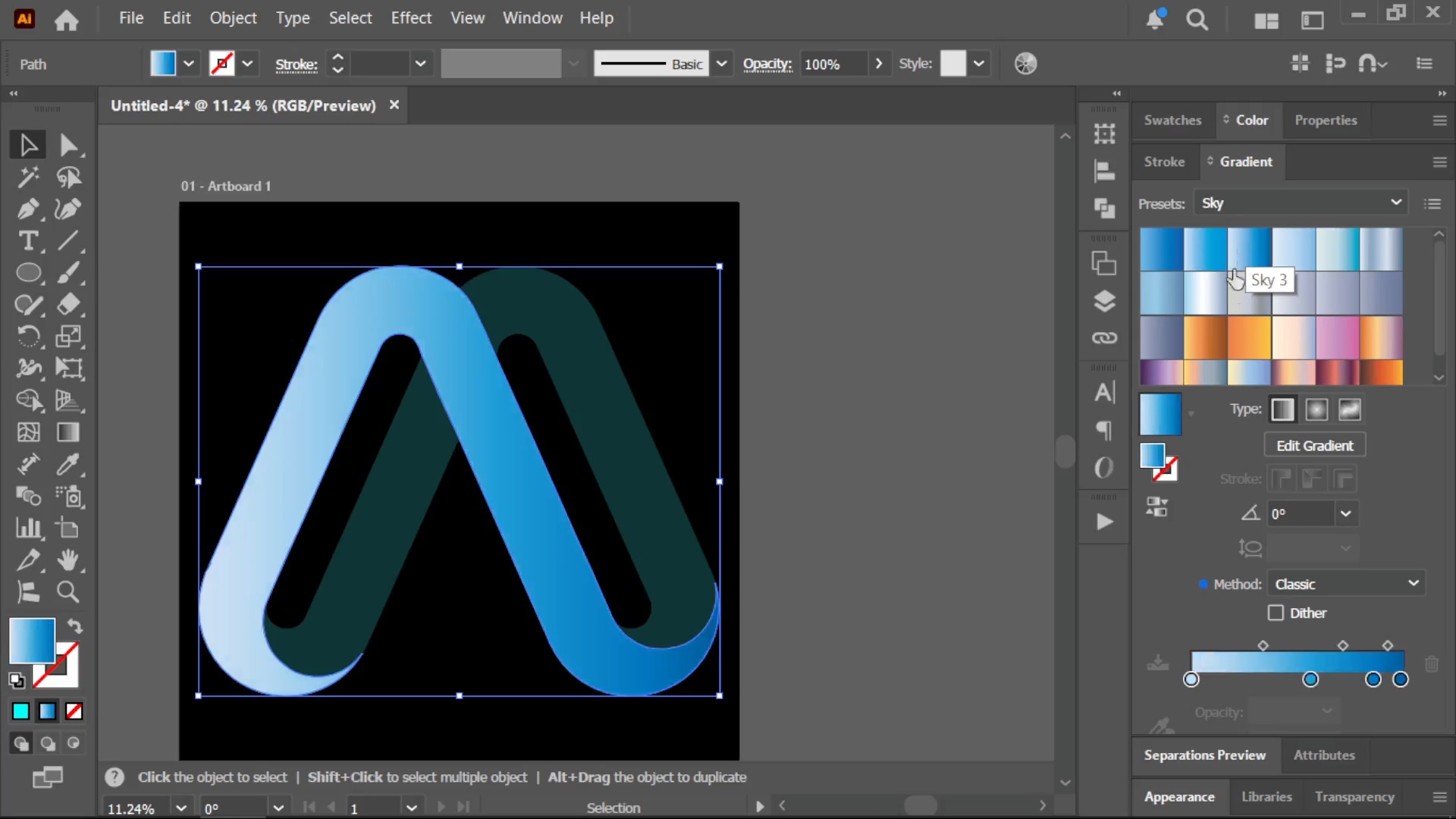Viewport: 1456px width, 819px height.
Task: Select the Direct Selection tool
Action: tap(68, 145)
